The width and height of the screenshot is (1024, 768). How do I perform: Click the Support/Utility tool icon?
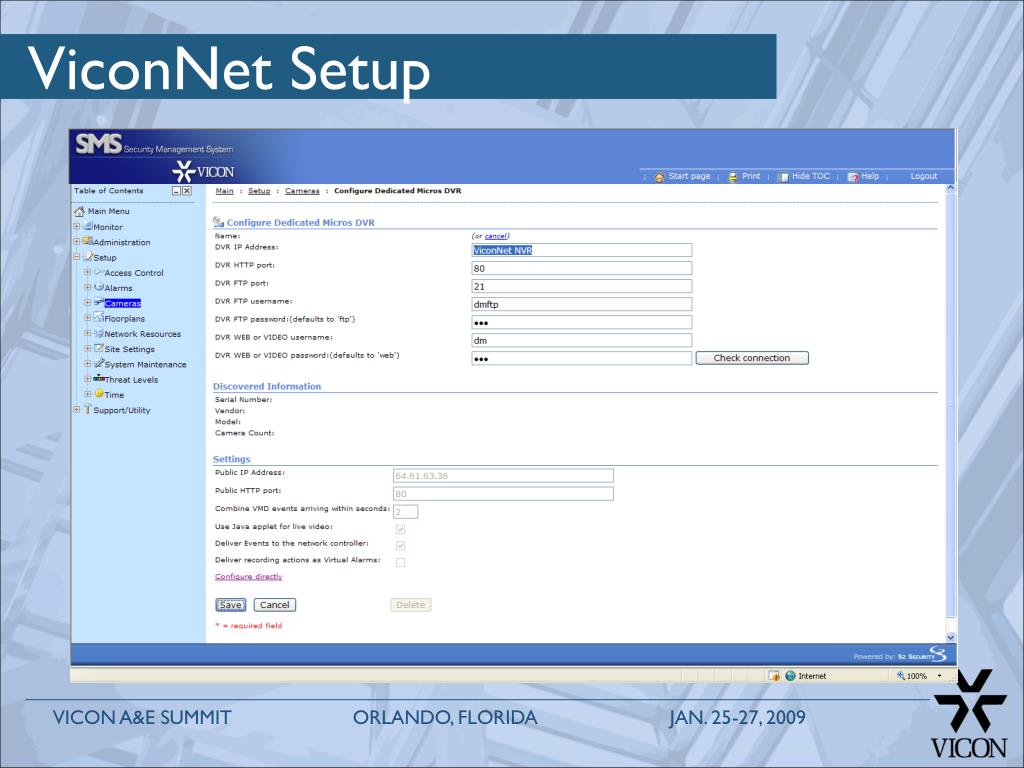click(x=88, y=409)
